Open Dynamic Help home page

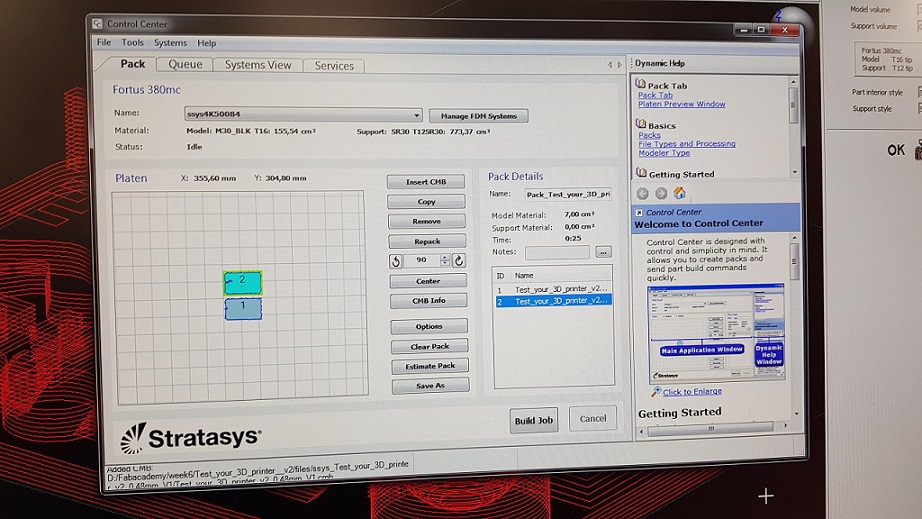pyautogui.click(x=680, y=193)
